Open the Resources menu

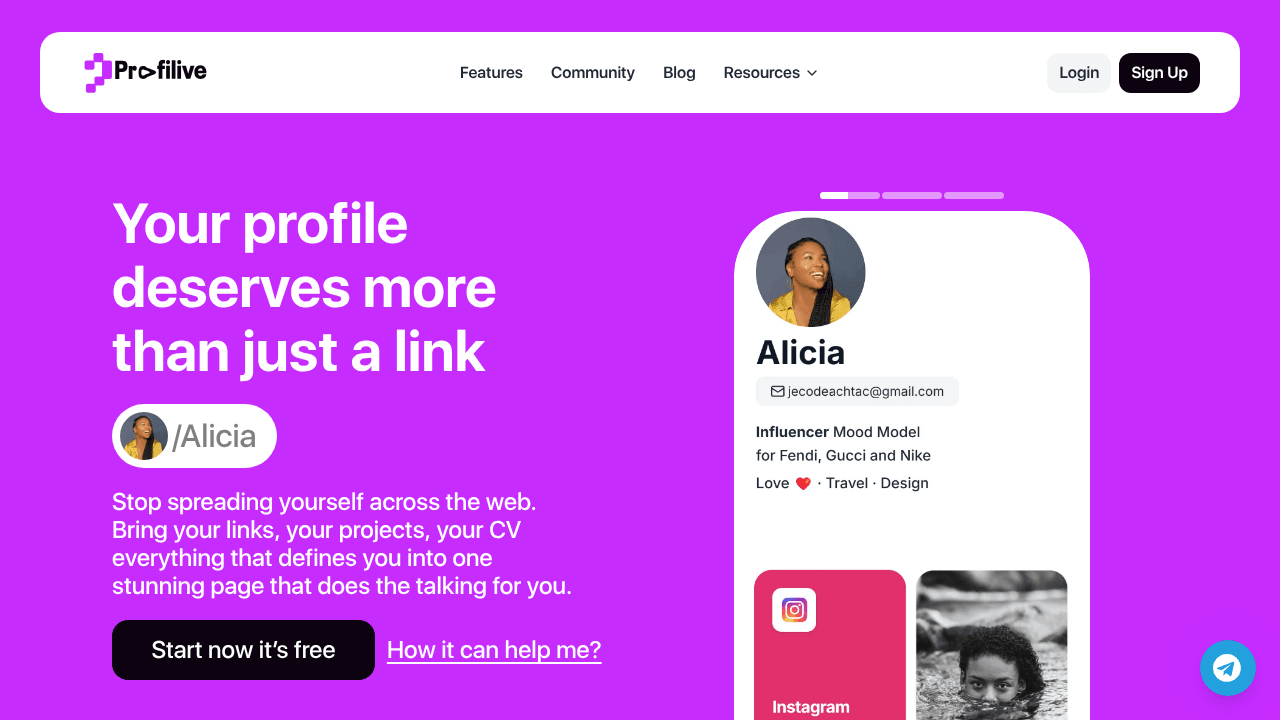tap(770, 73)
